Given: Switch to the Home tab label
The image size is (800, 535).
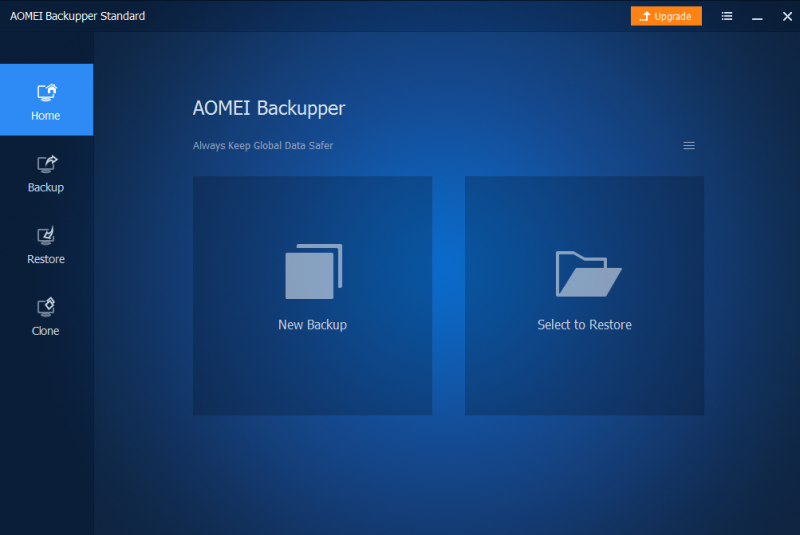Looking at the screenshot, I should coord(46,116).
